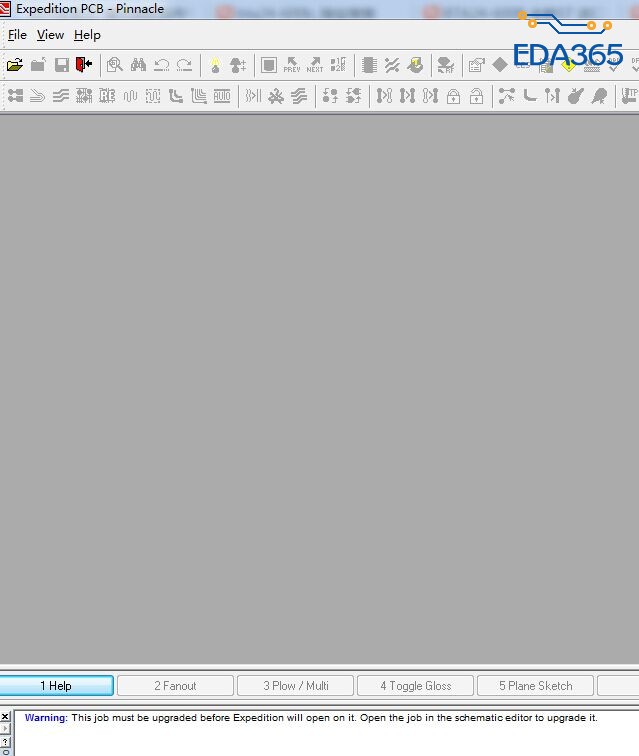
Task: Click the 3 Plow / Multi button
Action: 296,686
